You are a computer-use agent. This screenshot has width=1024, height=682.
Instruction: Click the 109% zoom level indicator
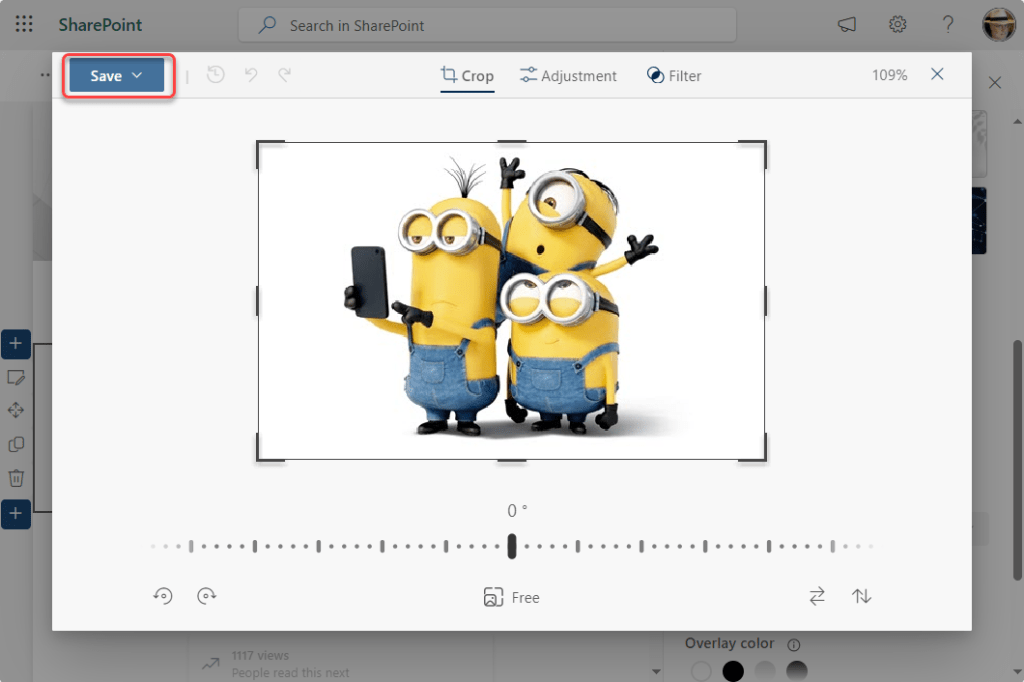click(x=889, y=76)
